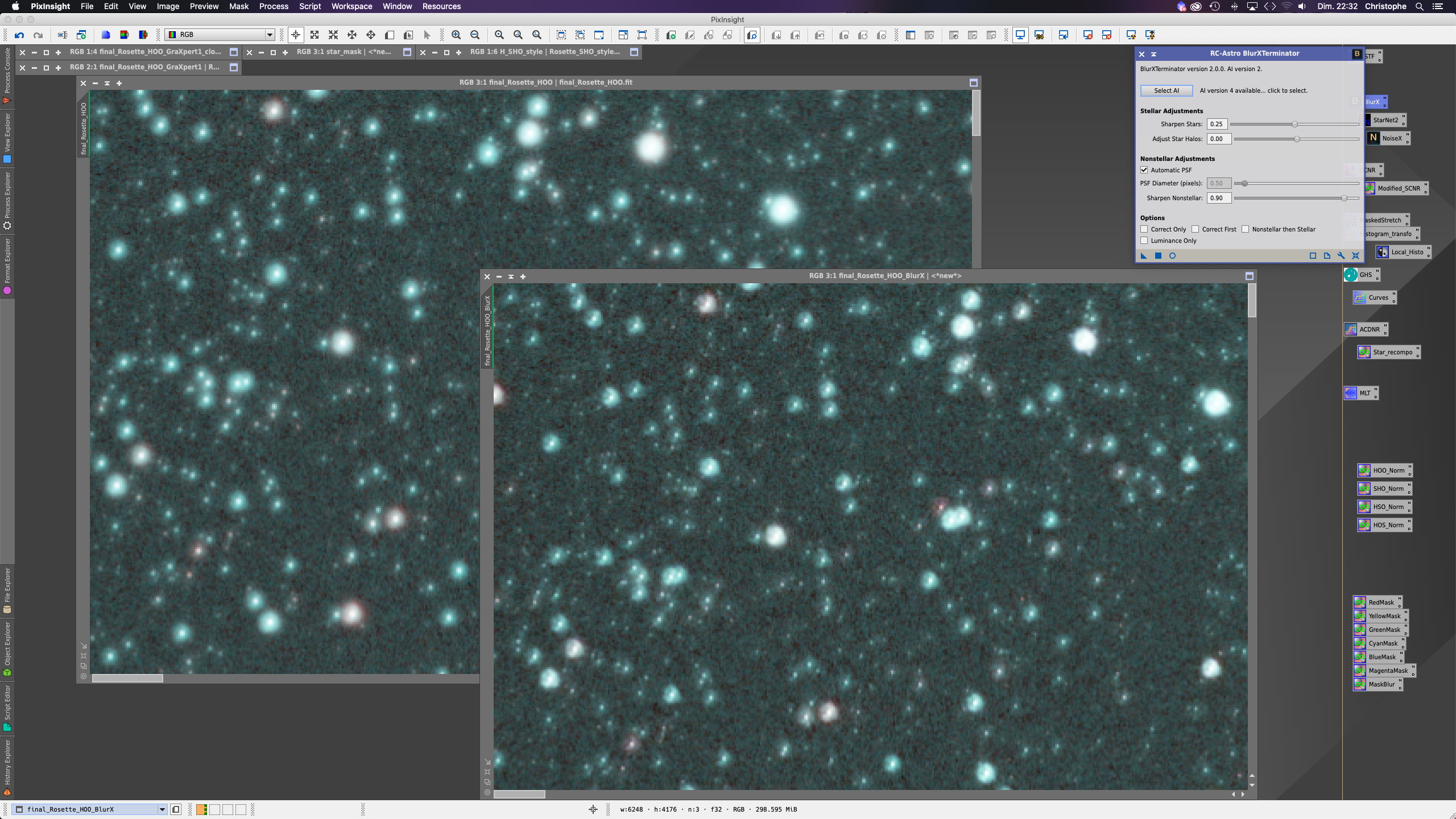Open the Script menu
Viewport: 1456px width, 819px height.
(310, 6)
